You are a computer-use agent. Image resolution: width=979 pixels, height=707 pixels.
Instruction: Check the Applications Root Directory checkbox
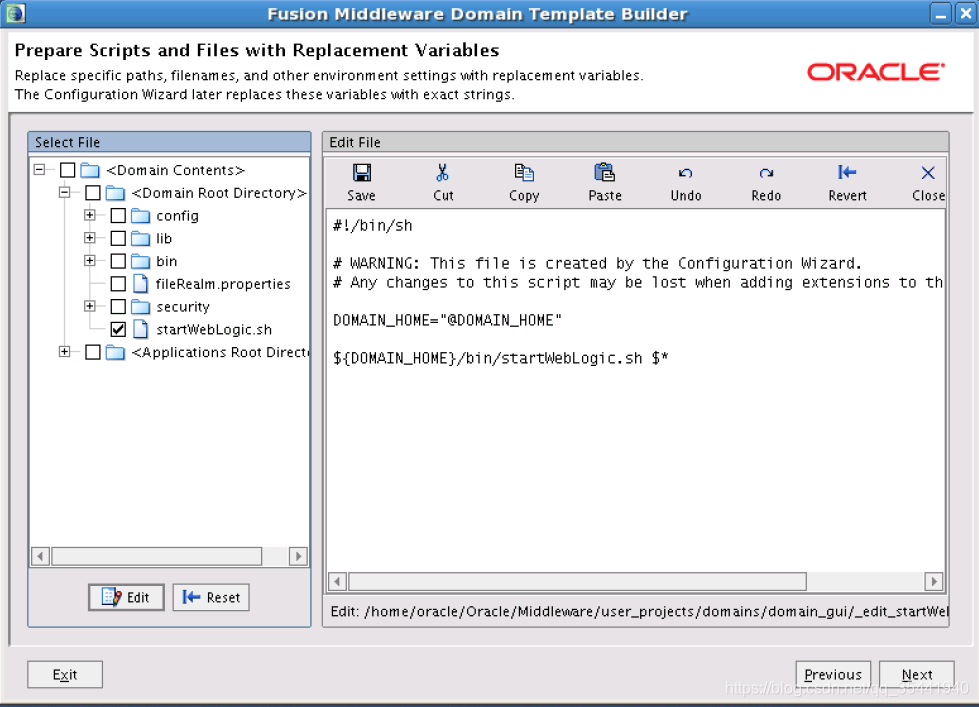pyautogui.click(x=92, y=352)
